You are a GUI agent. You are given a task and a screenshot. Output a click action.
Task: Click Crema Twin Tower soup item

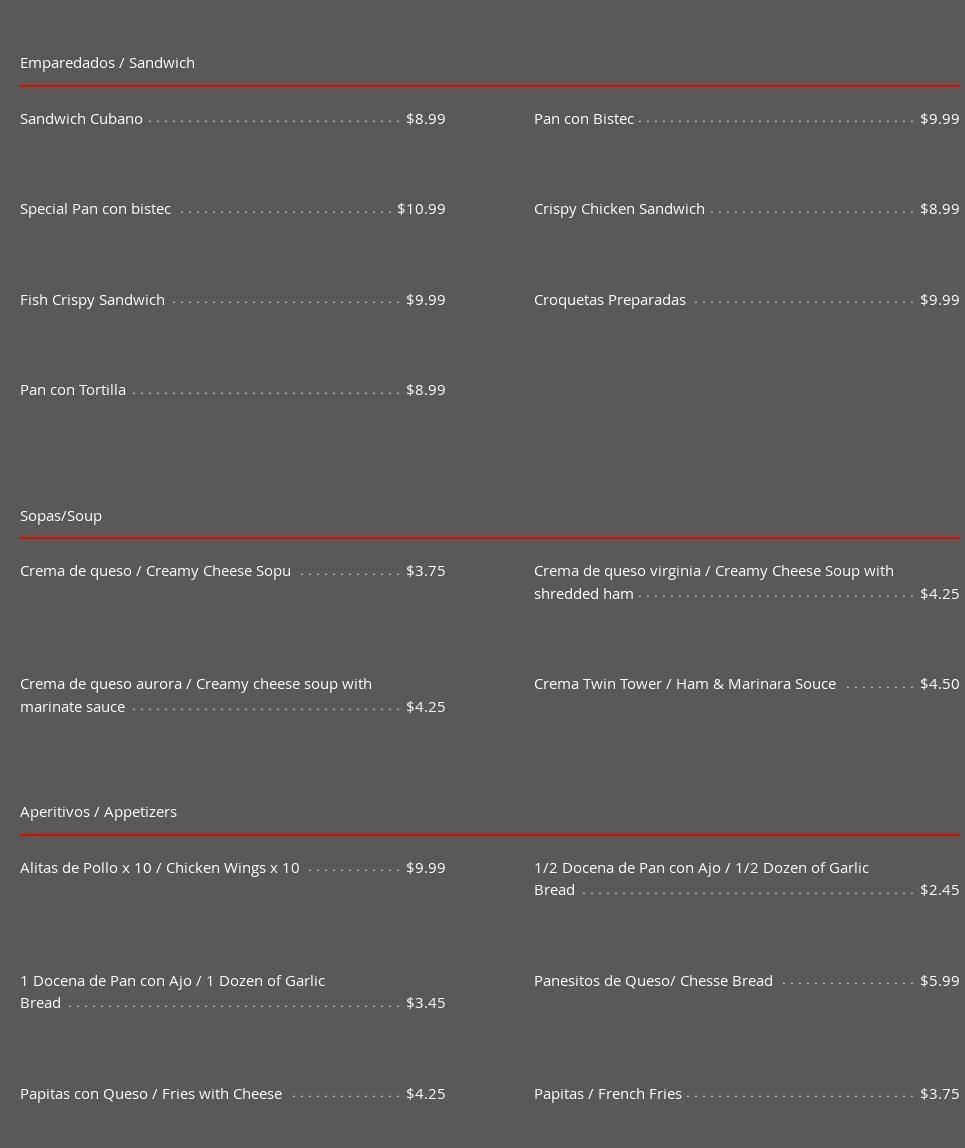coord(685,684)
